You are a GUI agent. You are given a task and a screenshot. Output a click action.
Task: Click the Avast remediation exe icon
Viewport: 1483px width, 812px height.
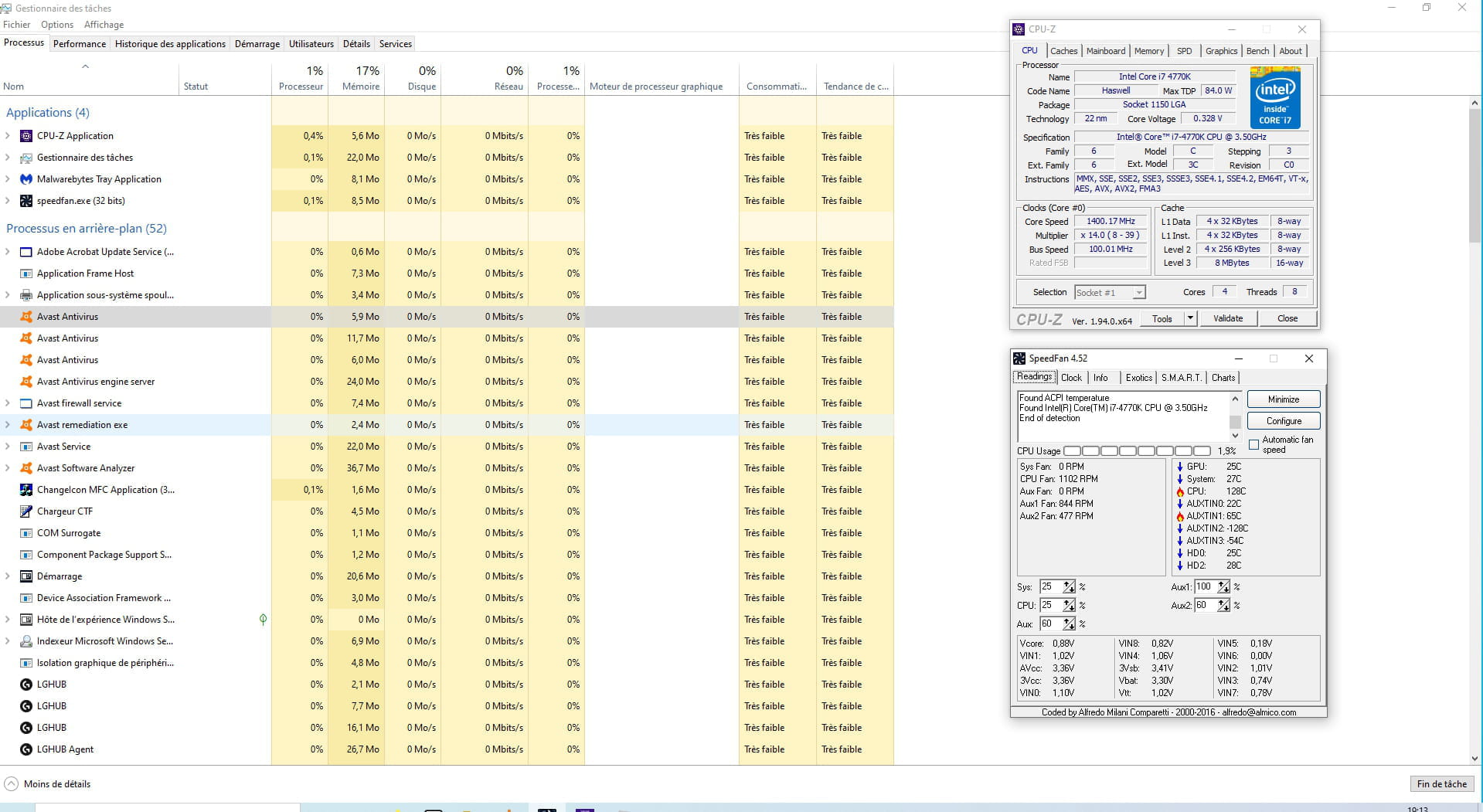(26, 425)
